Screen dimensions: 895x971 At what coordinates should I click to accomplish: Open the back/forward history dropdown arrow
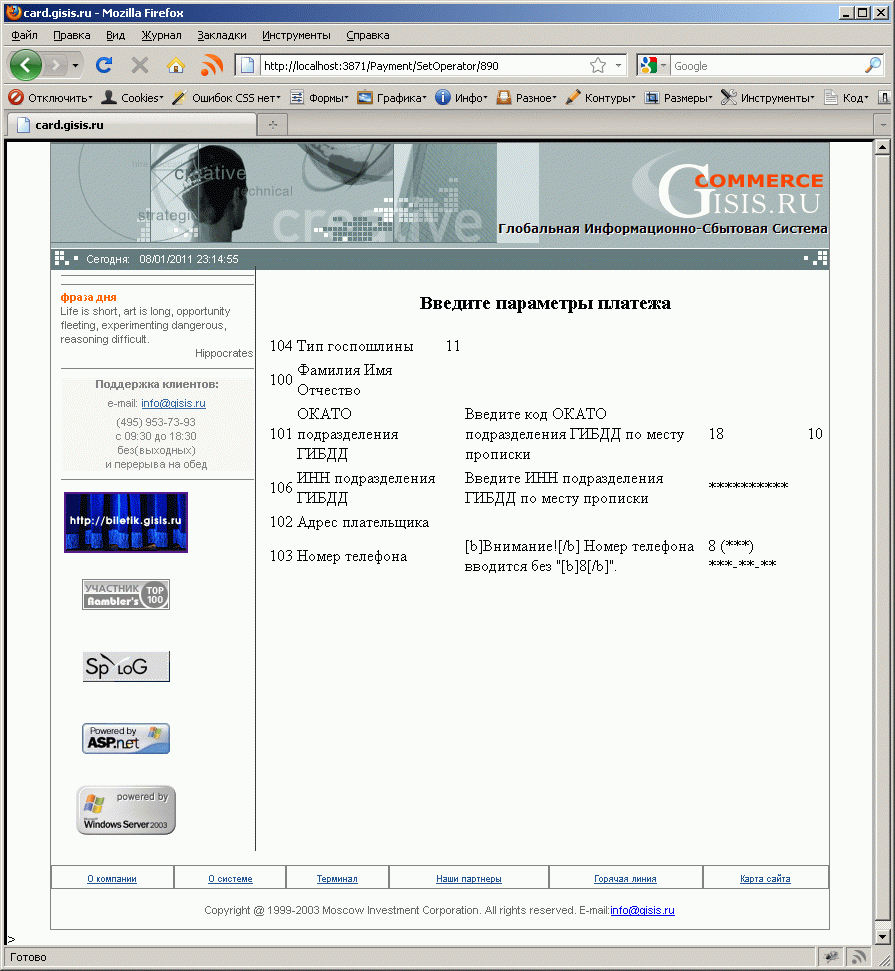pos(75,65)
